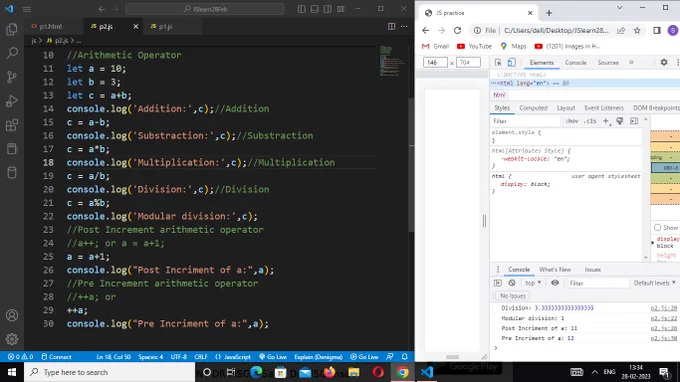The height and width of the screenshot is (382, 680).
Task: Toggle device toolbar in DevTools
Action: tap(512, 62)
